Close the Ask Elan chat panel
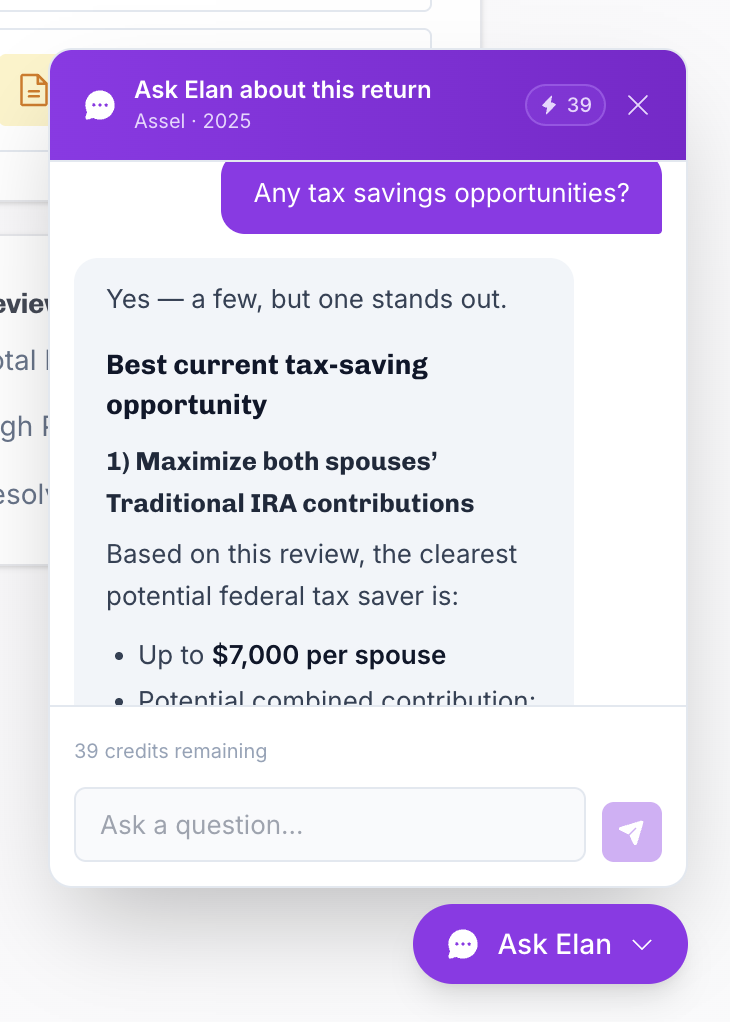 click(x=637, y=105)
